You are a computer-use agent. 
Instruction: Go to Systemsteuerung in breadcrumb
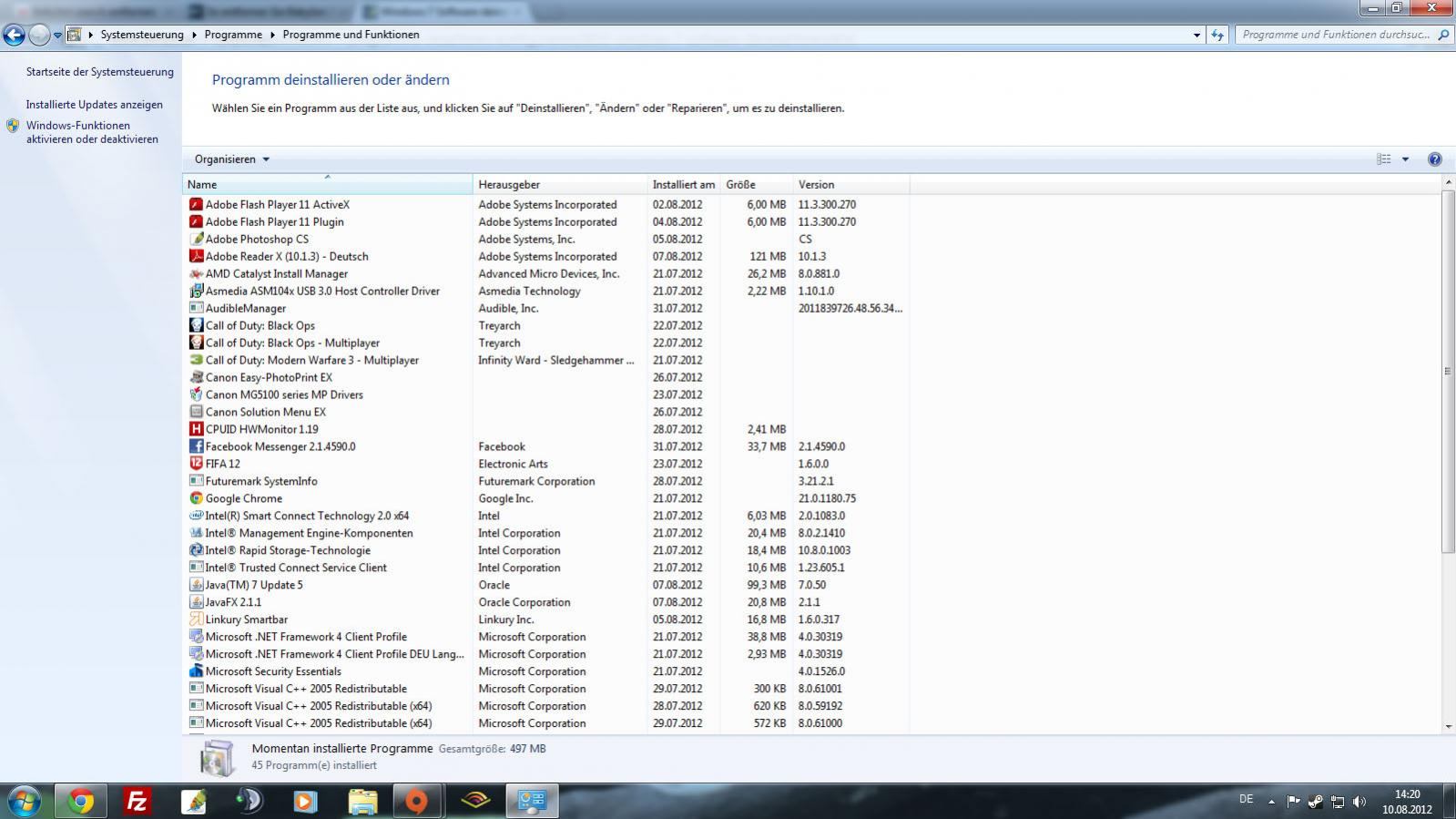(x=142, y=35)
